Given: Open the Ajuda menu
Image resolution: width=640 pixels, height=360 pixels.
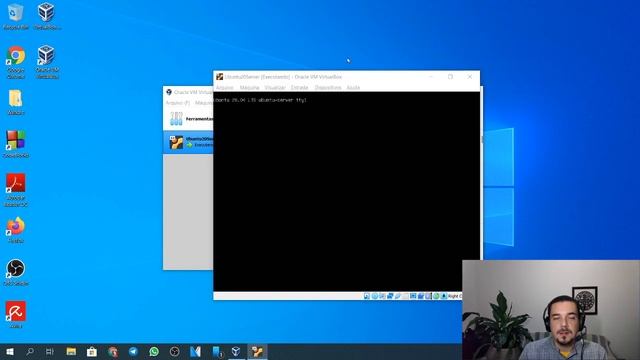Looking at the screenshot, I should [353, 87].
